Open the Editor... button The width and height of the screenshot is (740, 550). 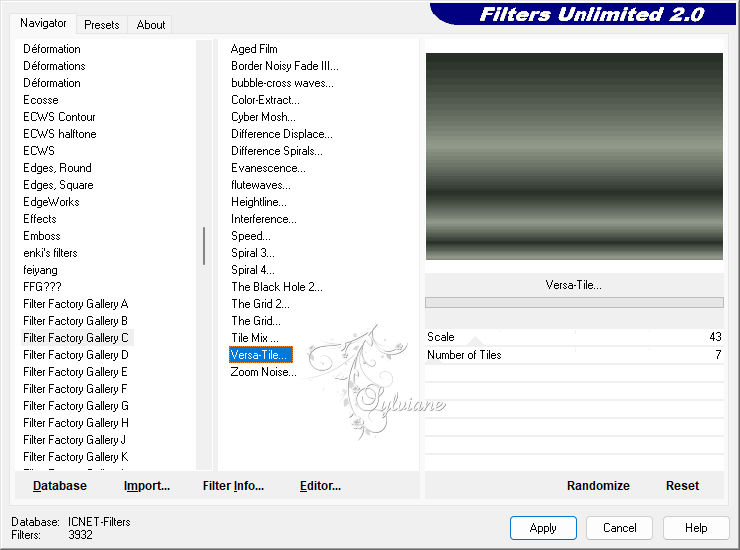tap(320, 486)
